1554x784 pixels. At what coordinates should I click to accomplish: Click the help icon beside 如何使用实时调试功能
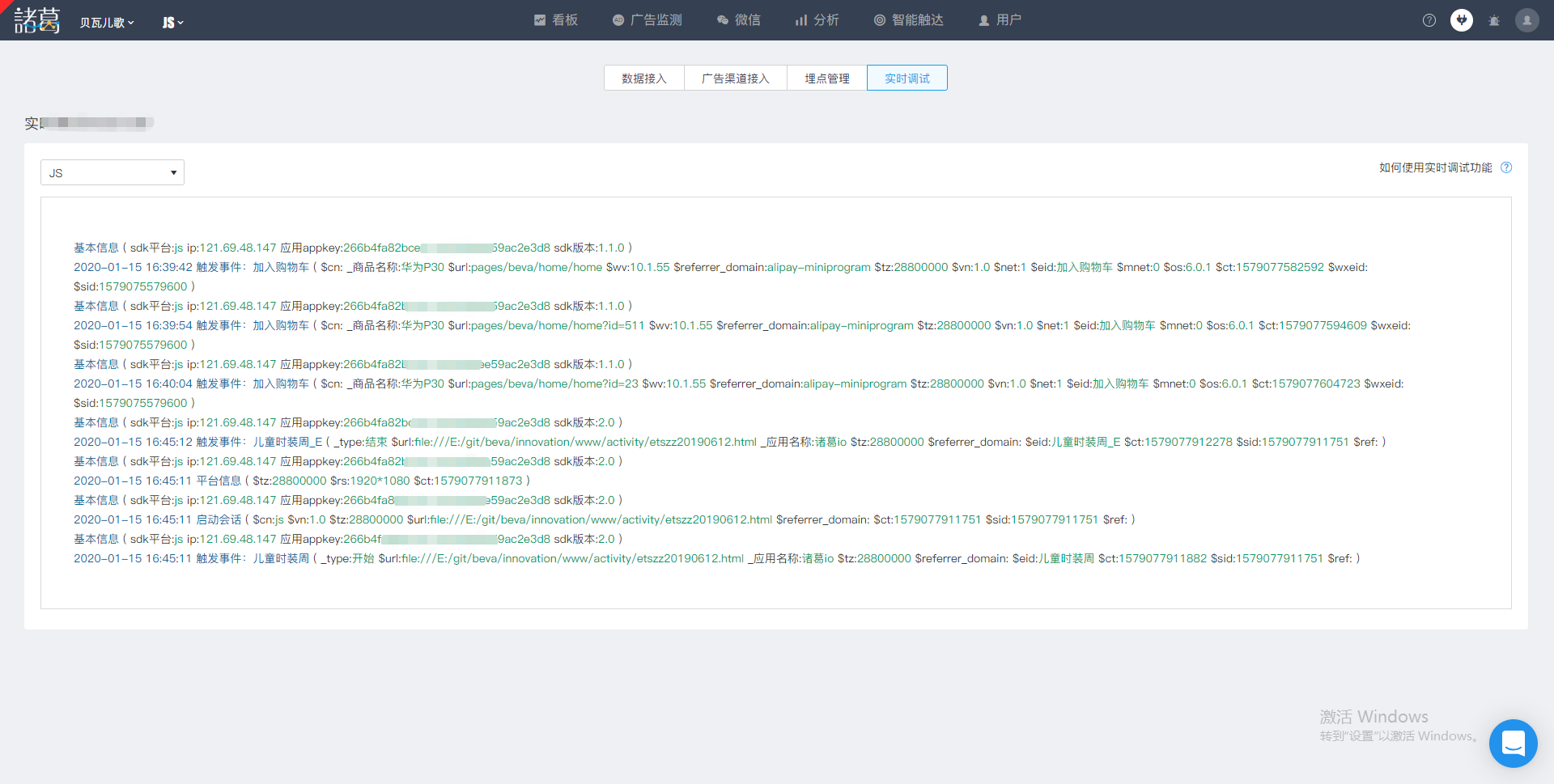1506,167
